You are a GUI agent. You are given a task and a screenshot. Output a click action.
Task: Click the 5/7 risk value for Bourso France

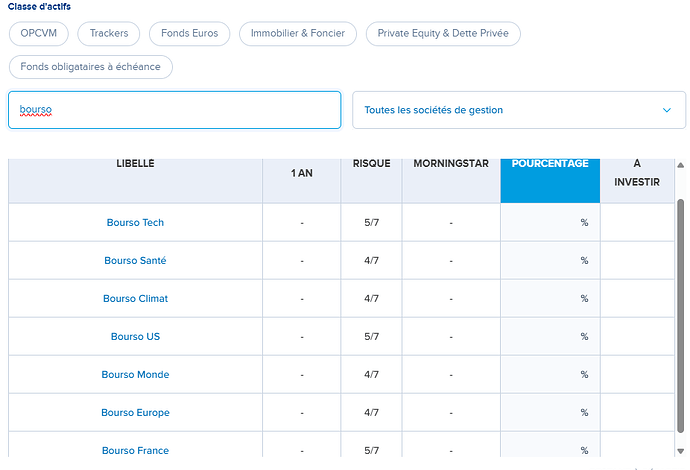[x=371, y=451]
